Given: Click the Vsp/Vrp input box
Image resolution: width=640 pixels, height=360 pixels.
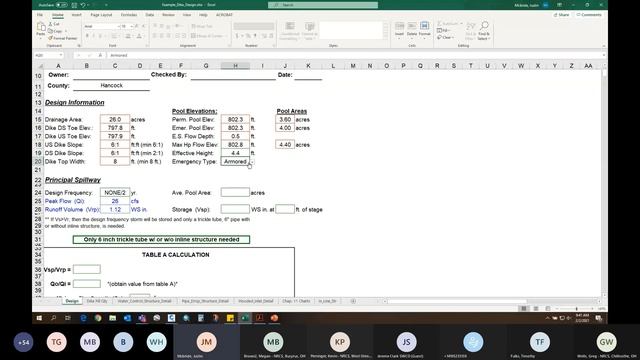Looking at the screenshot, I should [x=87, y=269].
